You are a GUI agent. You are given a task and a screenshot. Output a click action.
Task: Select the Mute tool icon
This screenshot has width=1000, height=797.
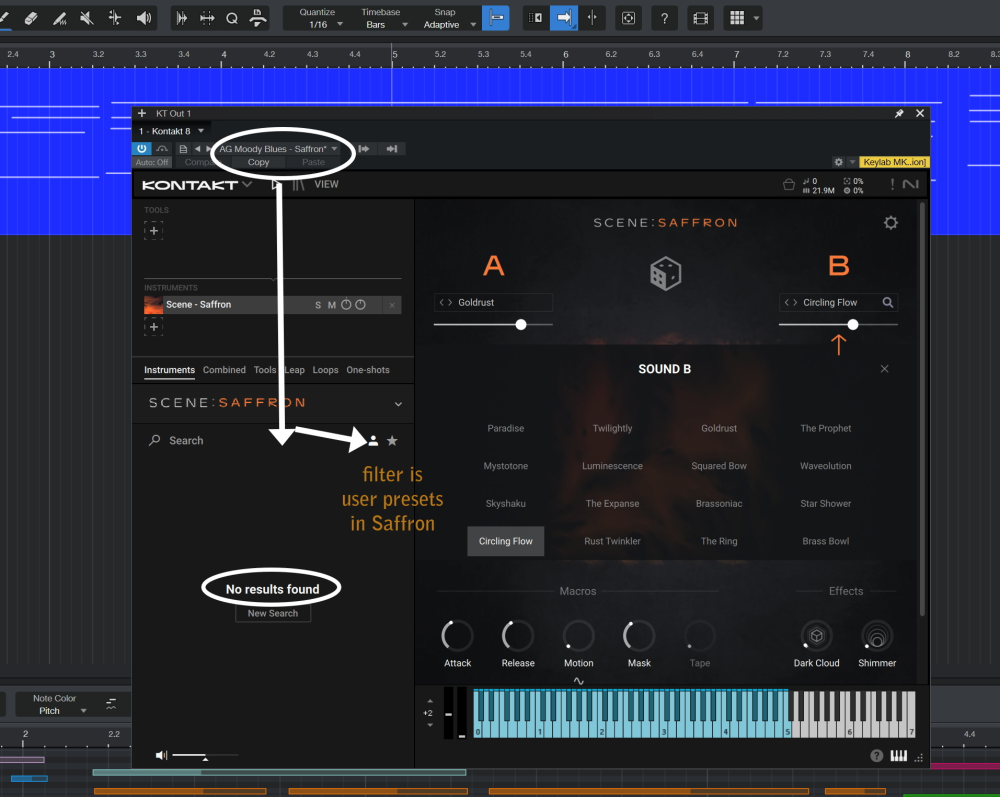tap(87, 18)
